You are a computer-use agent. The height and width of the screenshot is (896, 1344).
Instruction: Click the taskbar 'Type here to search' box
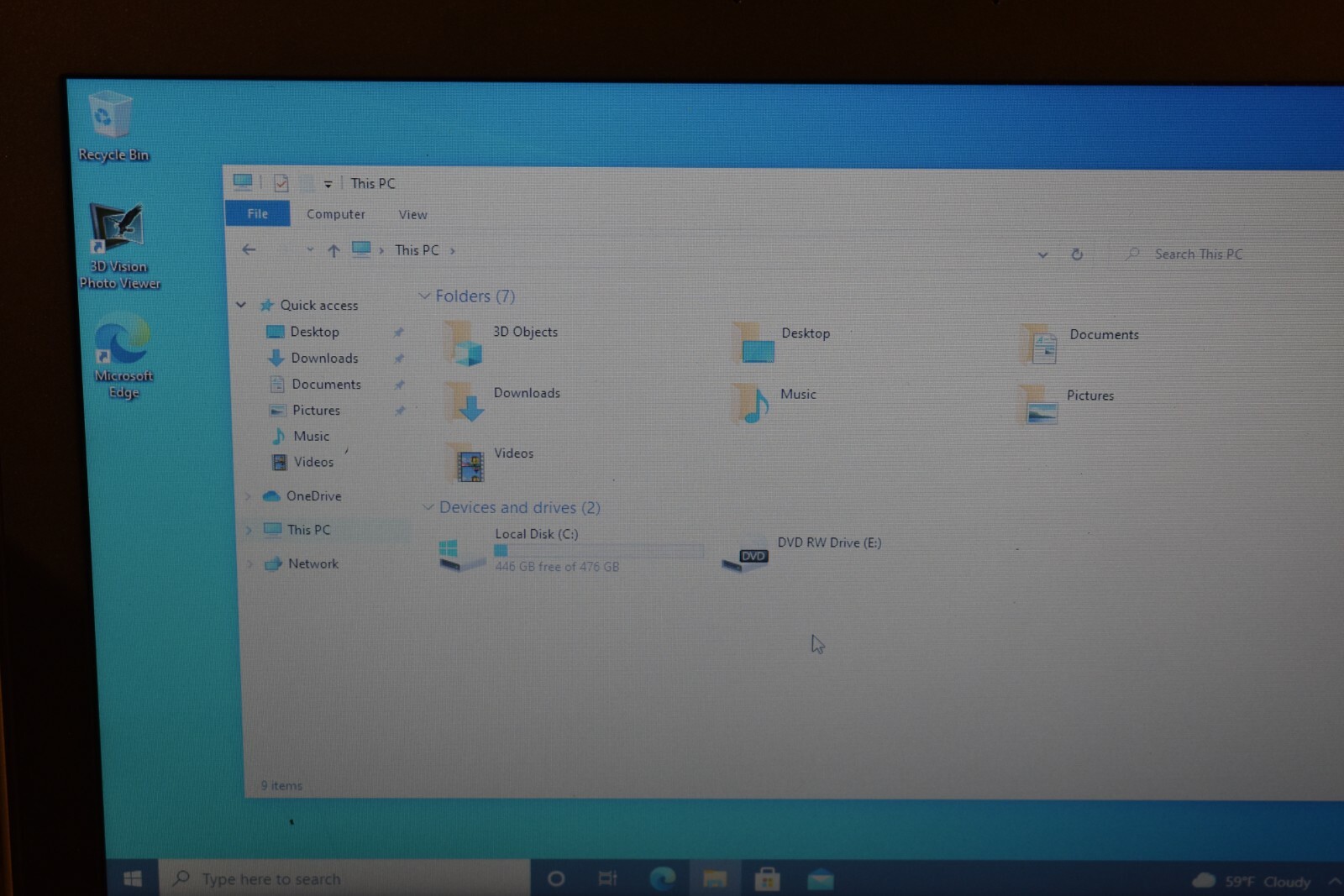[x=344, y=878]
